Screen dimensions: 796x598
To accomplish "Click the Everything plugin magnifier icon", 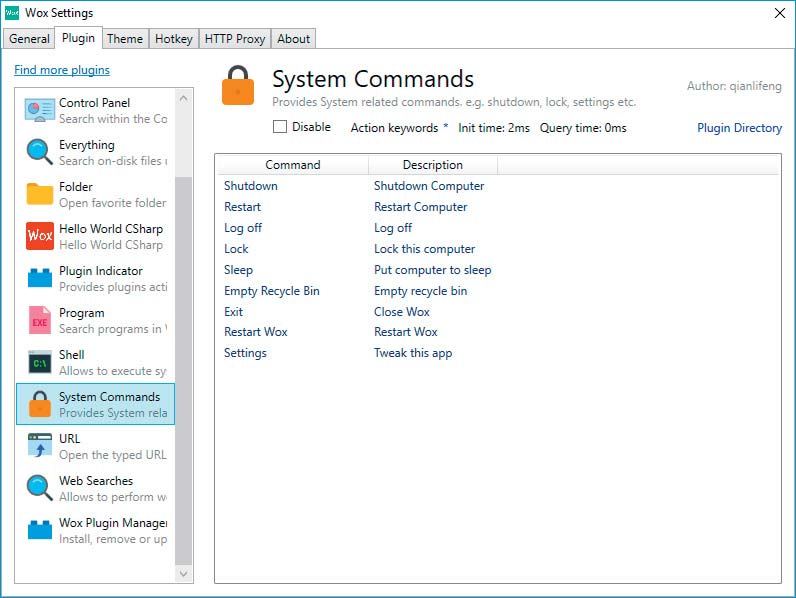I will coord(40,152).
